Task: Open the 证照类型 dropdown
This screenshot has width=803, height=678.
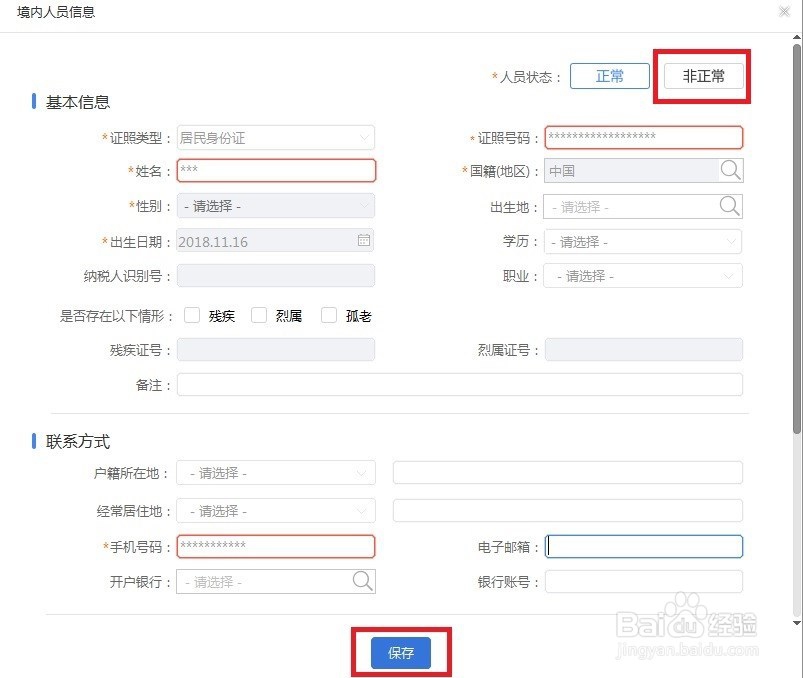Action: point(276,138)
